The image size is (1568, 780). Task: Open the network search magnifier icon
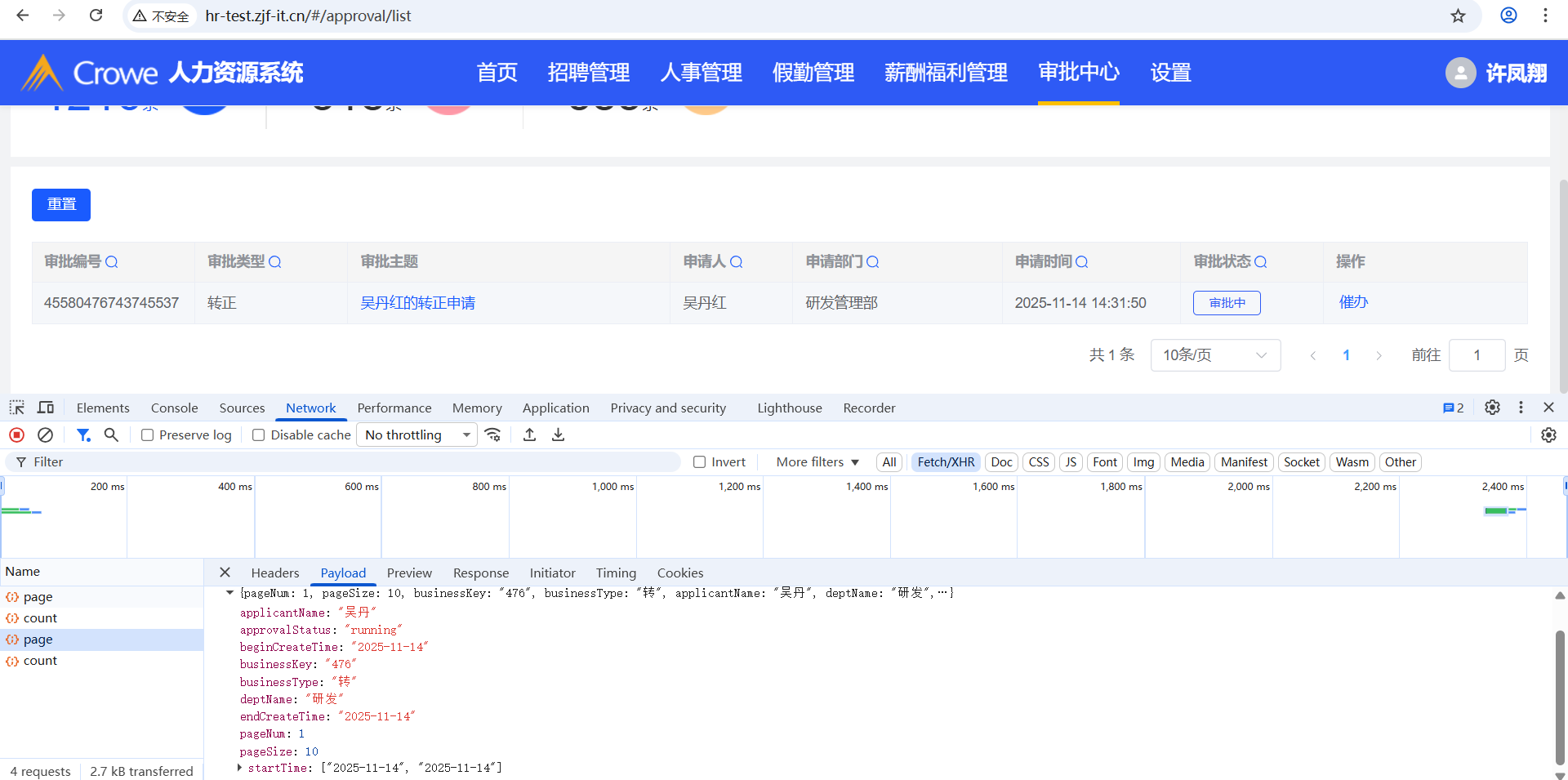click(x=111, y=435)
